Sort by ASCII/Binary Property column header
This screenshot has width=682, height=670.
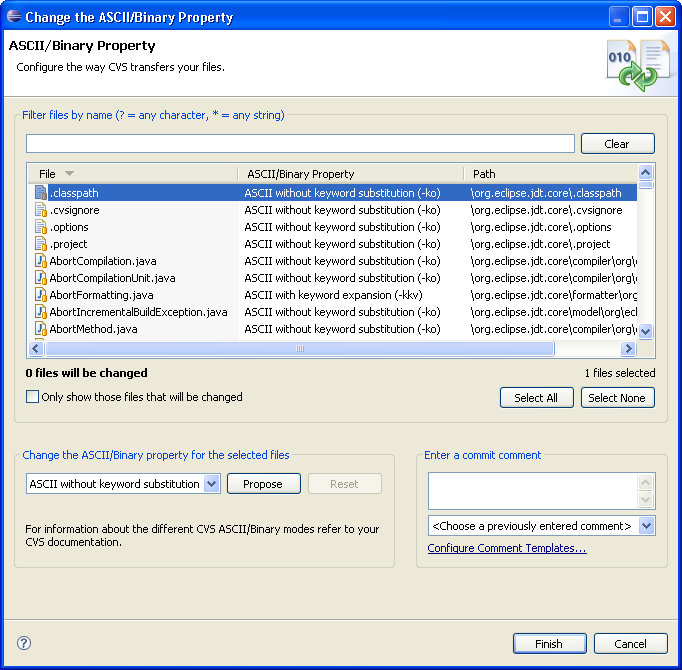pyautogui.click(x=351, y=174)
